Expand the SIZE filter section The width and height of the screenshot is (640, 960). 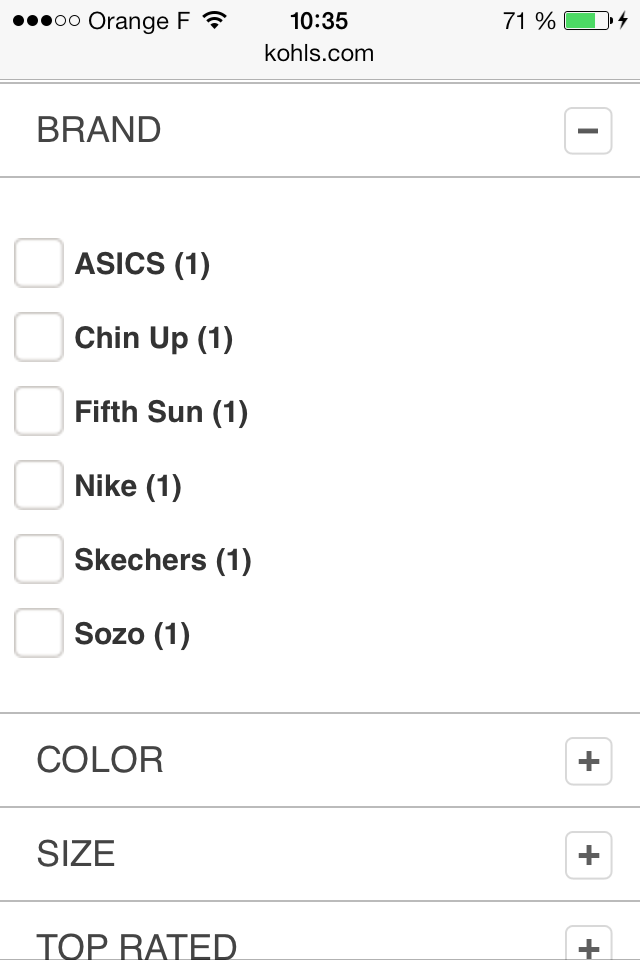click(x=587, y=855)
